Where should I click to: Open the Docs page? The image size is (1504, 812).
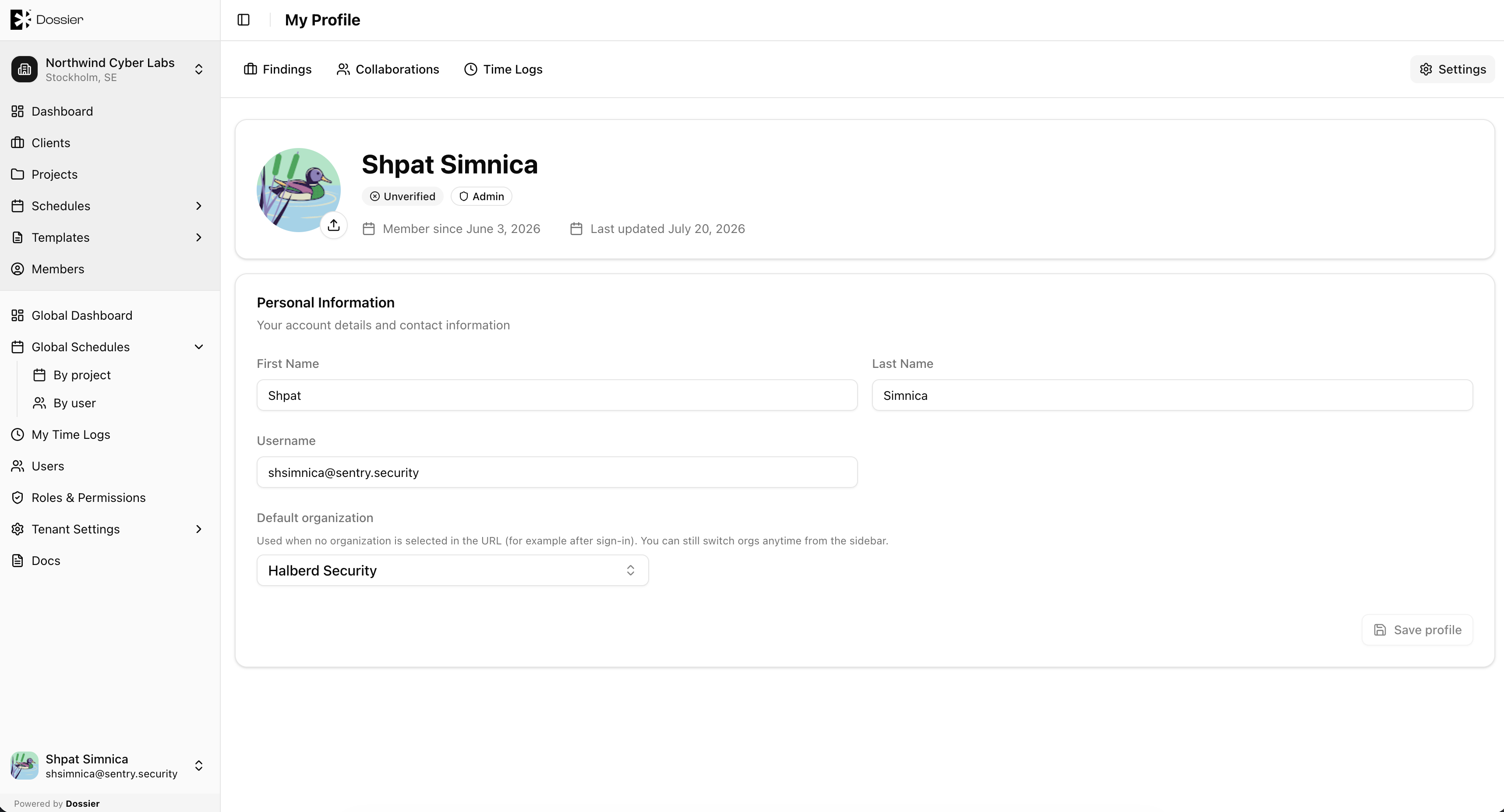[110, 561]
